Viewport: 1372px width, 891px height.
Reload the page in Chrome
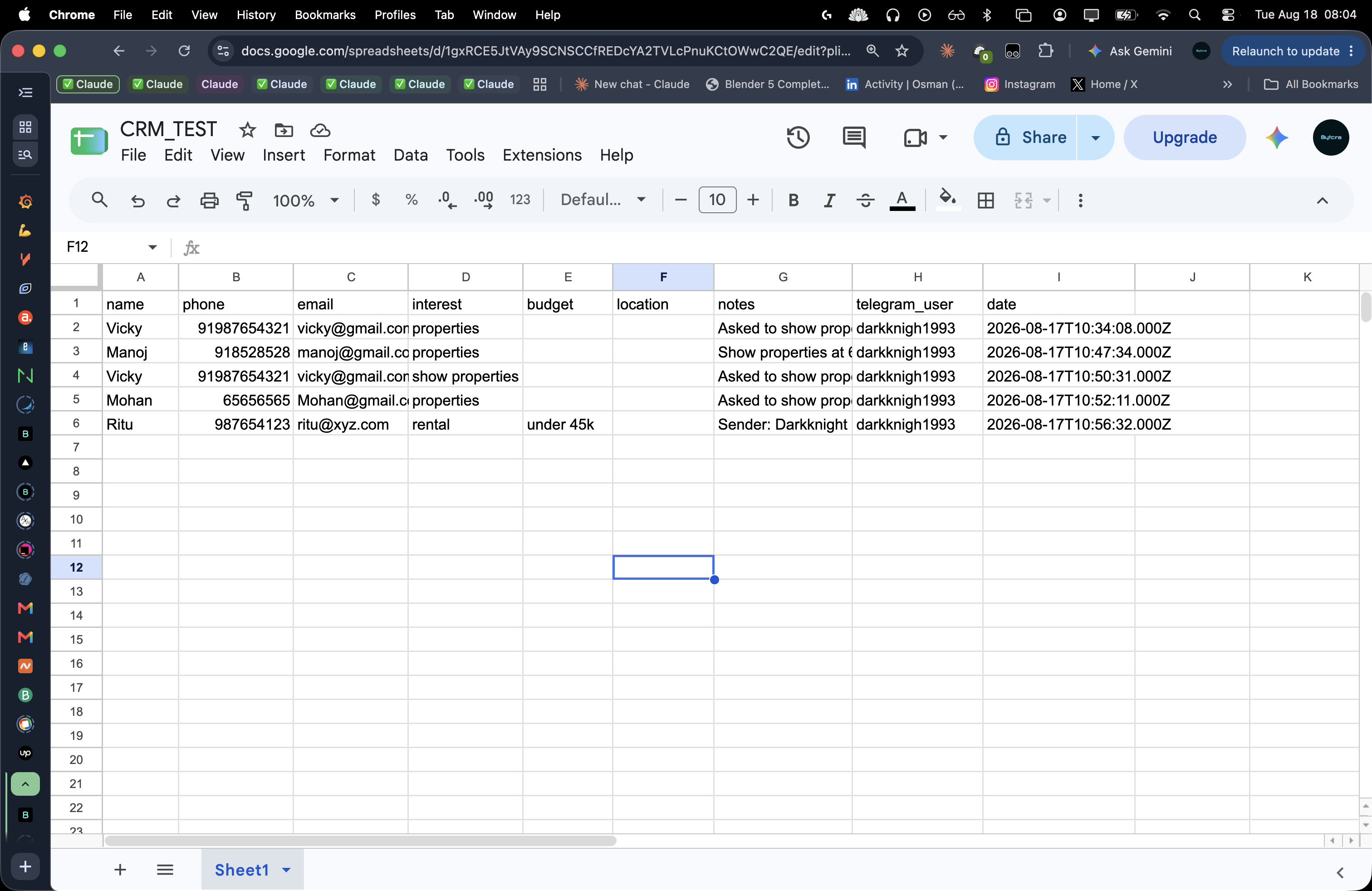(184, 51)
